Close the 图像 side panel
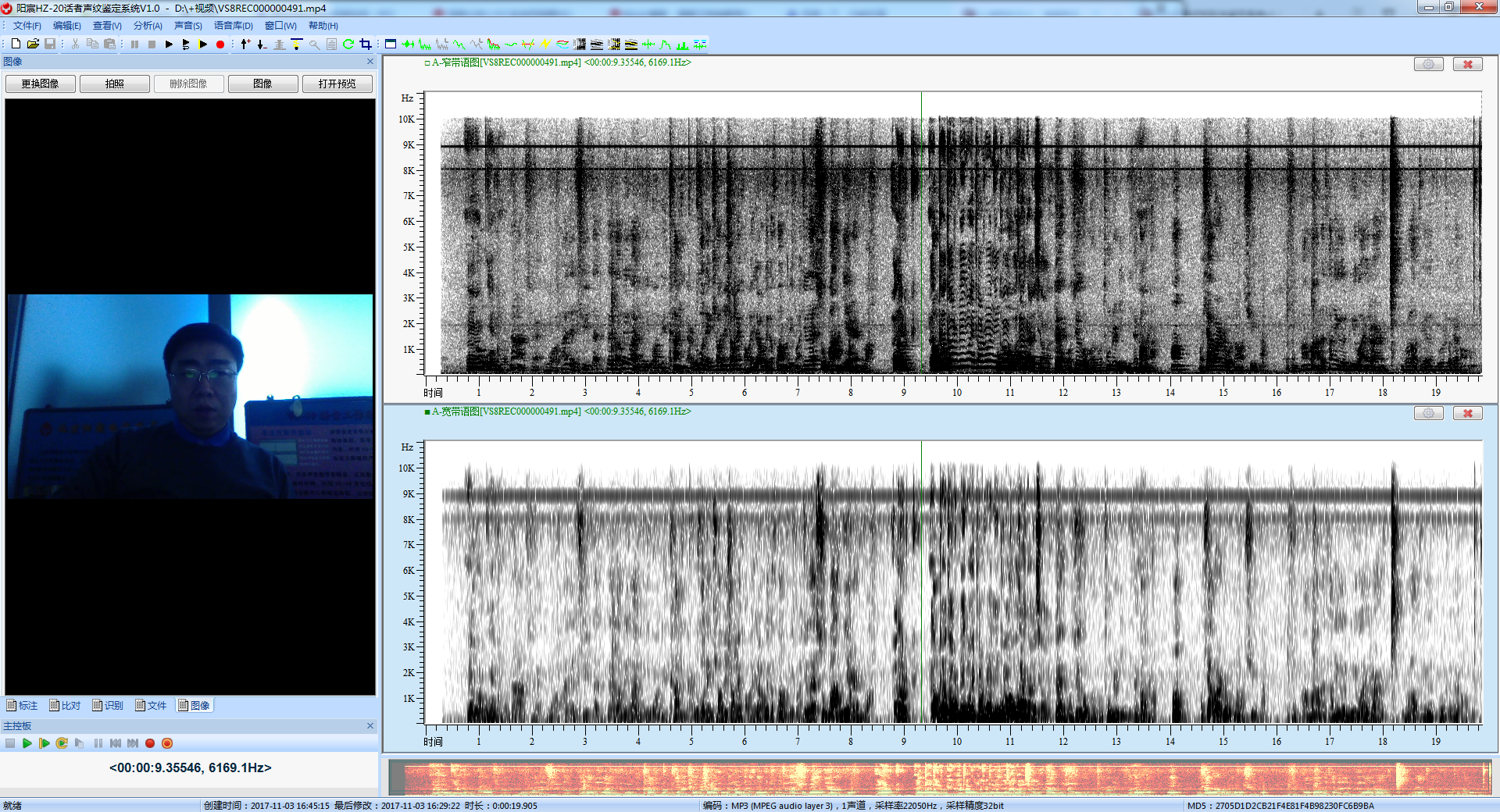This screenshot has width=1500, height=812. (x=370, y=62)
